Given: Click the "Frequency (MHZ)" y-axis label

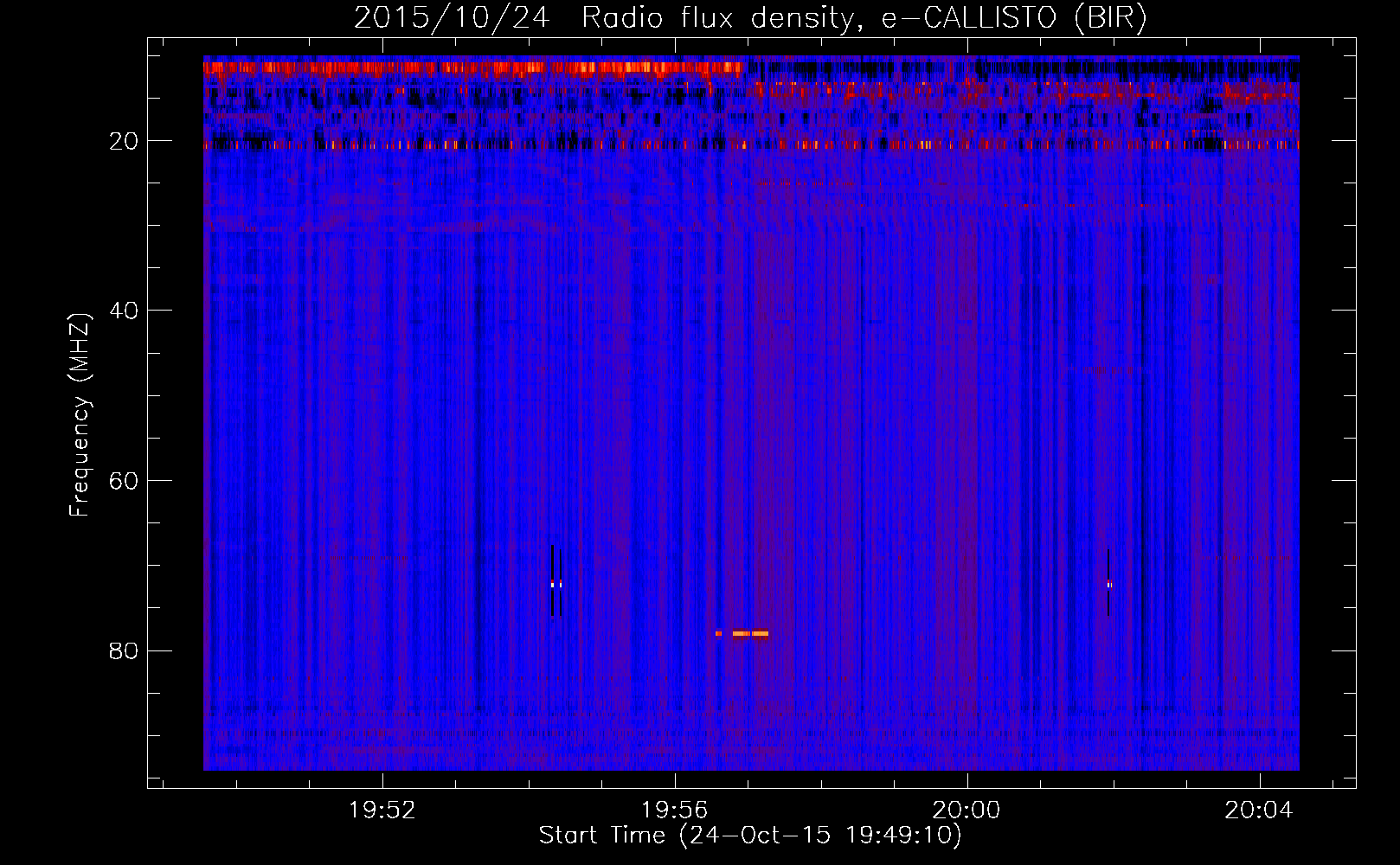Looking at the screenshot, I should click(x=79, y=415).
